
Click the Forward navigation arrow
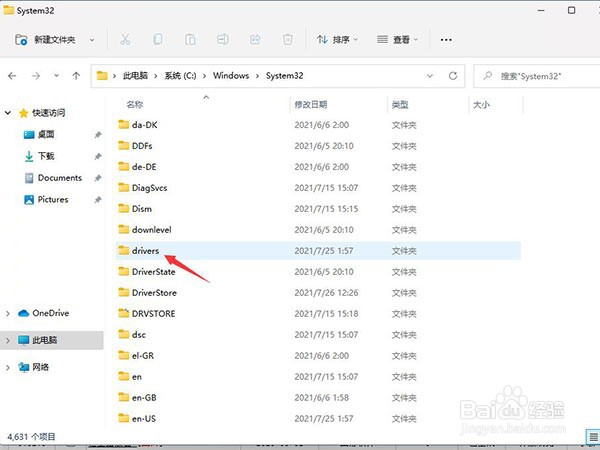[x=36, y=76]
